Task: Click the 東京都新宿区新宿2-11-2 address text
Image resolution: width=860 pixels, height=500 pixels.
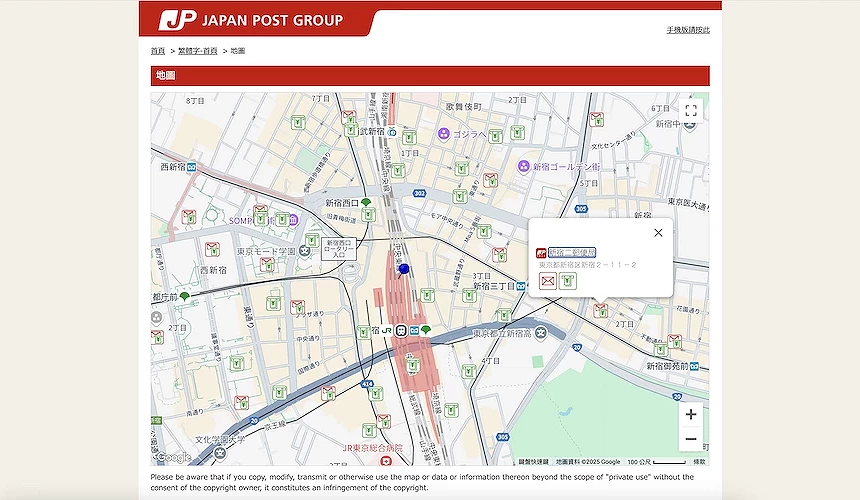Action: click(587, 265)
